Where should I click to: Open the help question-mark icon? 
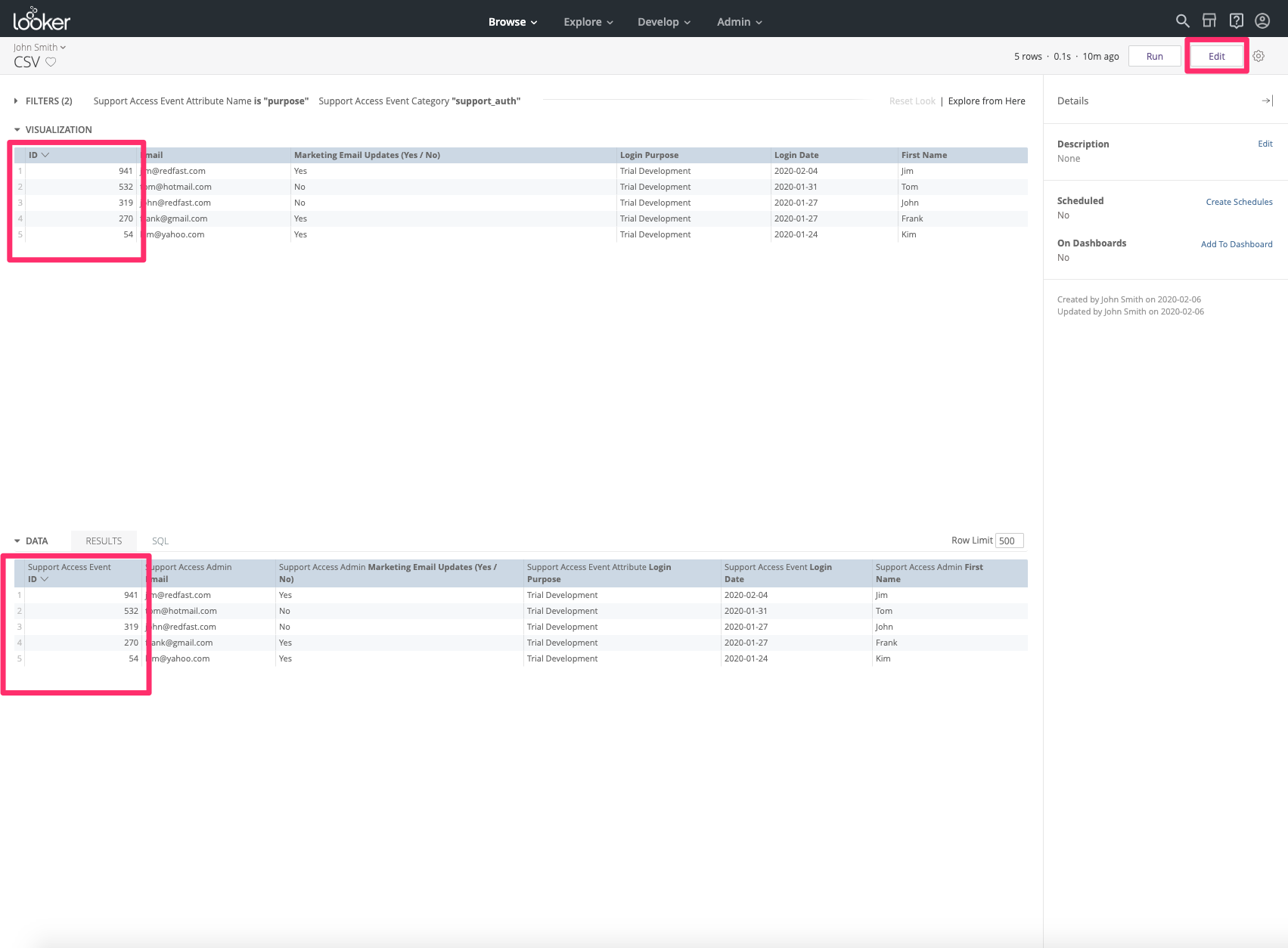coord(1237,21)
